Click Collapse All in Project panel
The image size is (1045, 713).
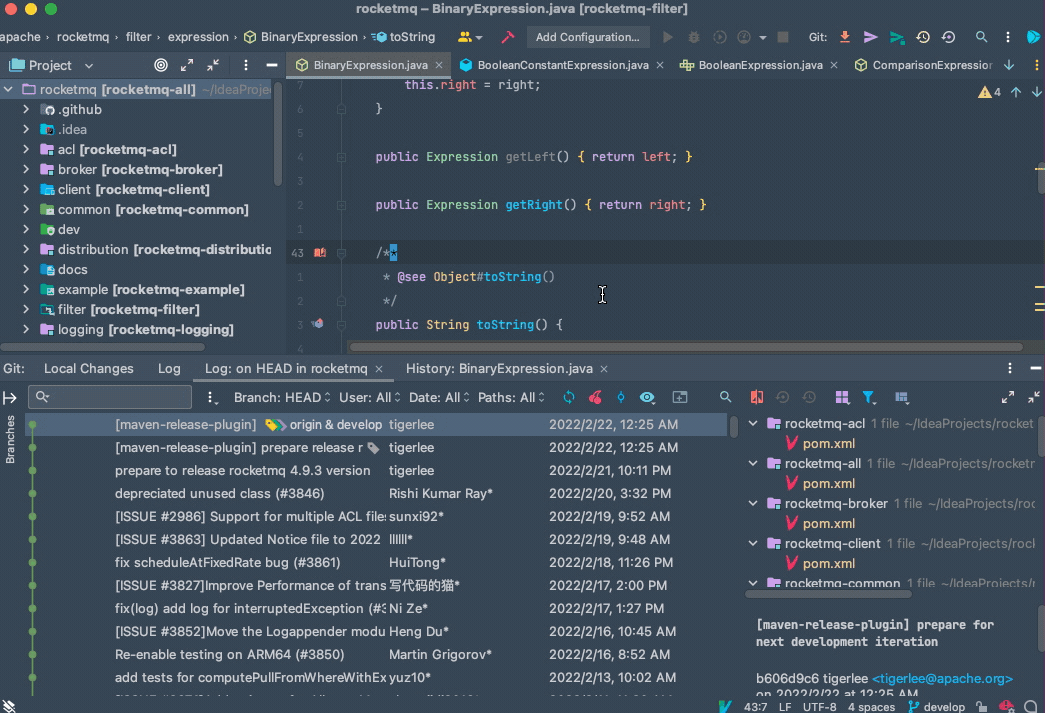213,65
